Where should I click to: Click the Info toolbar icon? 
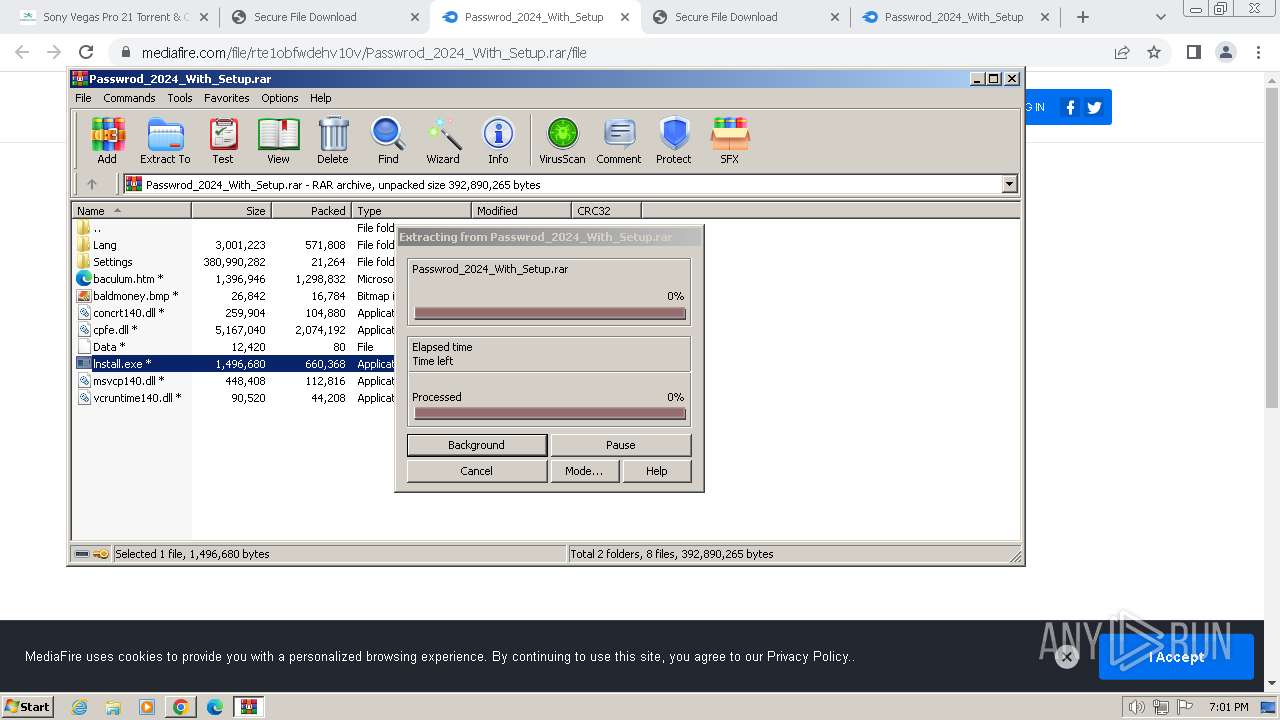click(498, 140)
